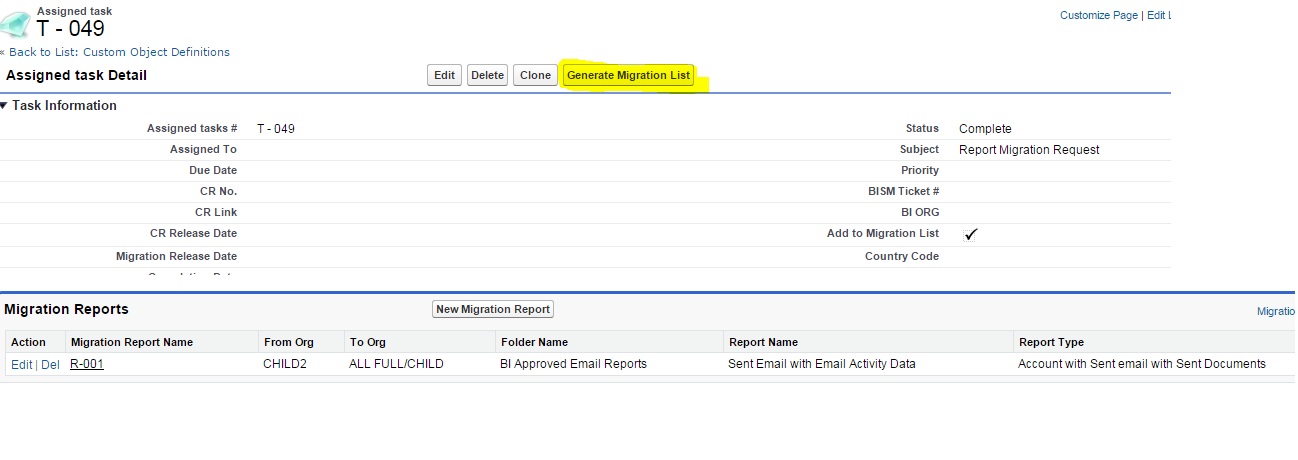This screenshot has width=1298, height=460.
Task: Delete this assigned task record
Action: pos(487,75)
